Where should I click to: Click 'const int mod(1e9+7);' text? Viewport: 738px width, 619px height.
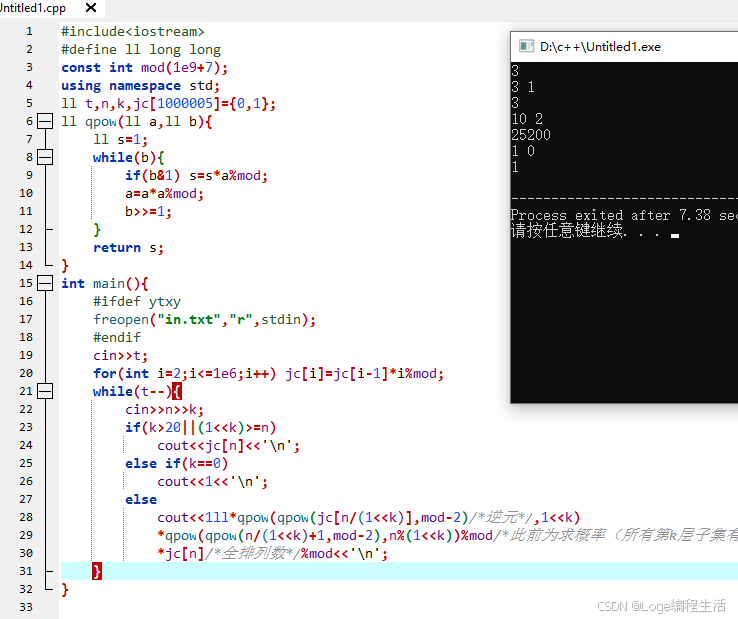coord(144,68)
